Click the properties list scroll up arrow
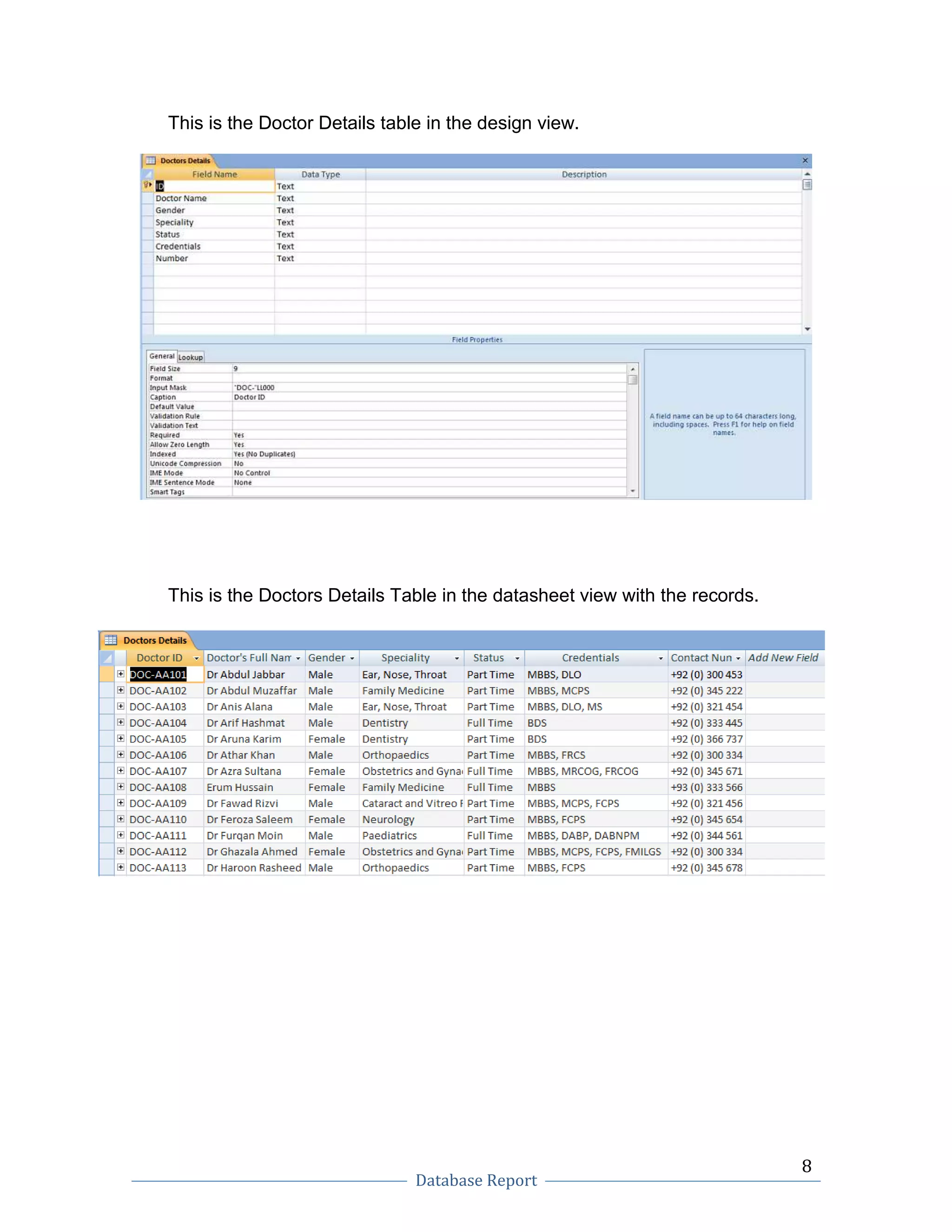 (x=633, y=369)
